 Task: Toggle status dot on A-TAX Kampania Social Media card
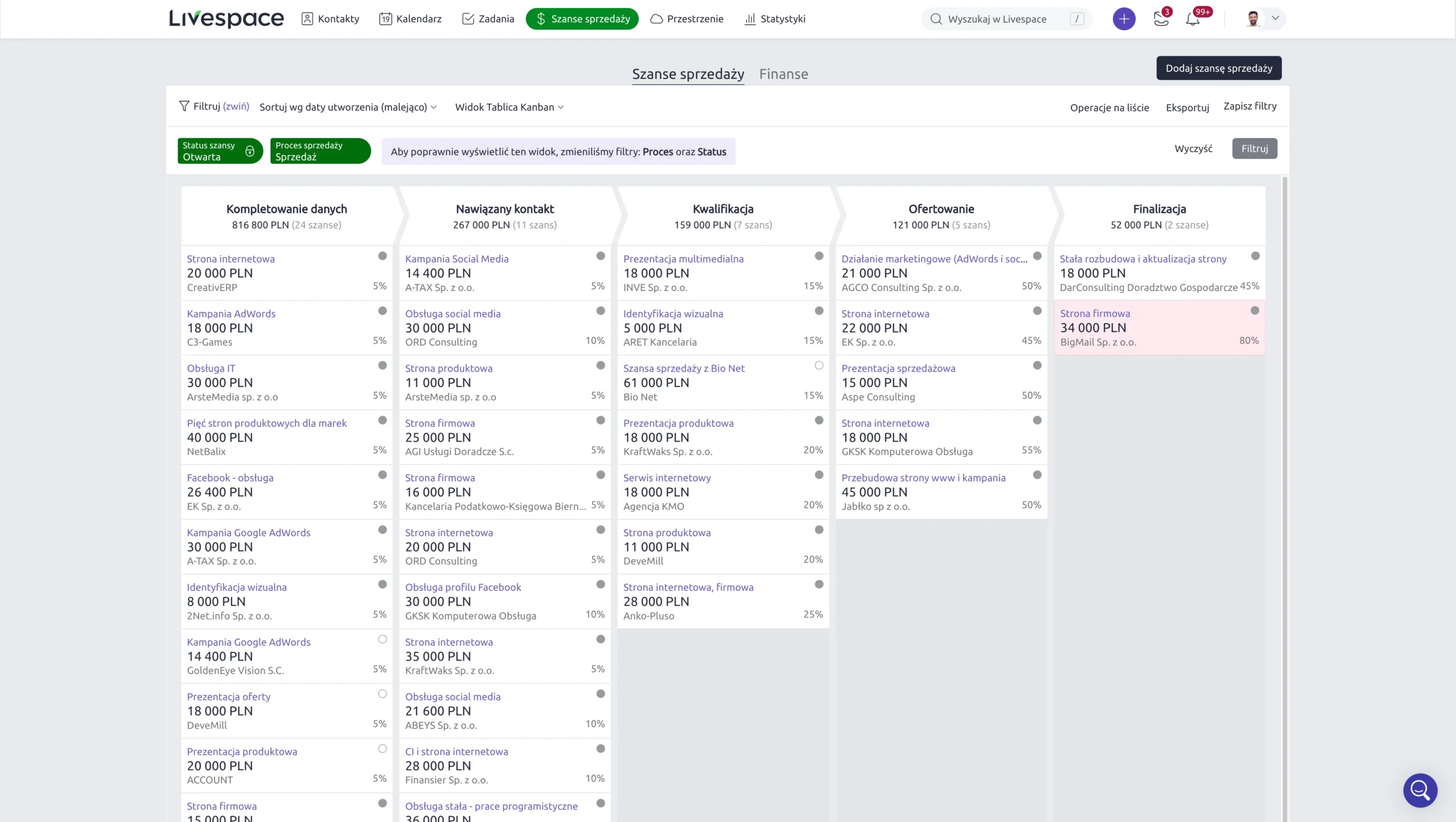601,256
